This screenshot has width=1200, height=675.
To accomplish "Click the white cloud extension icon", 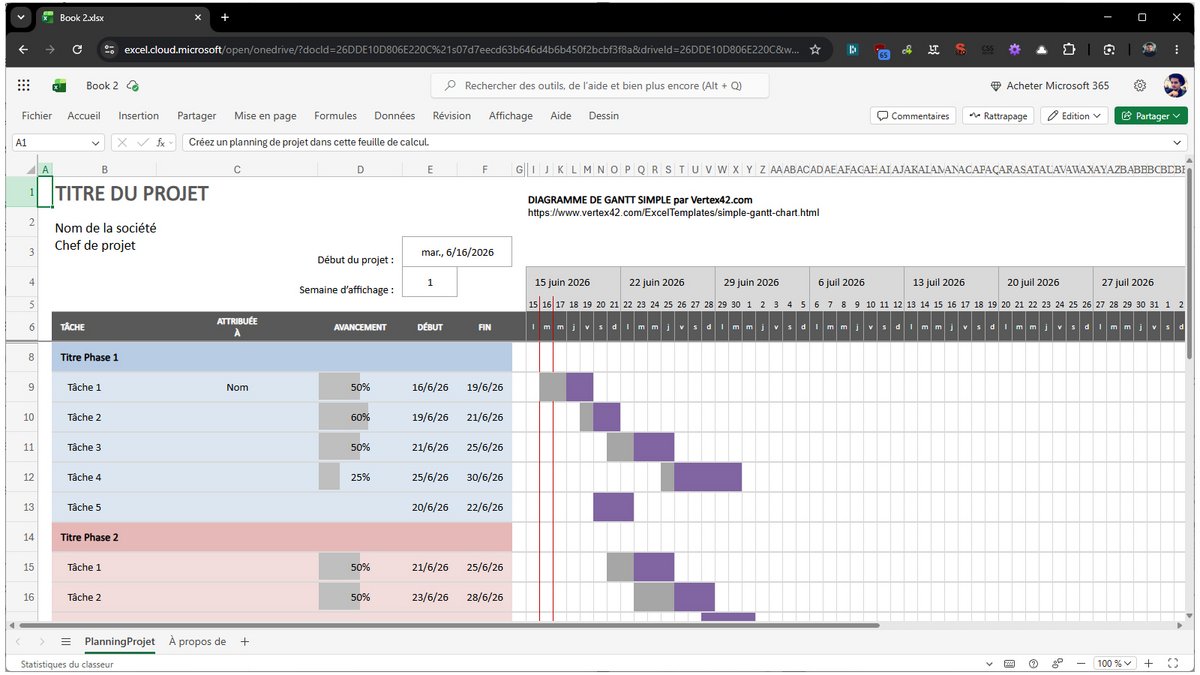I will 1041,49.
